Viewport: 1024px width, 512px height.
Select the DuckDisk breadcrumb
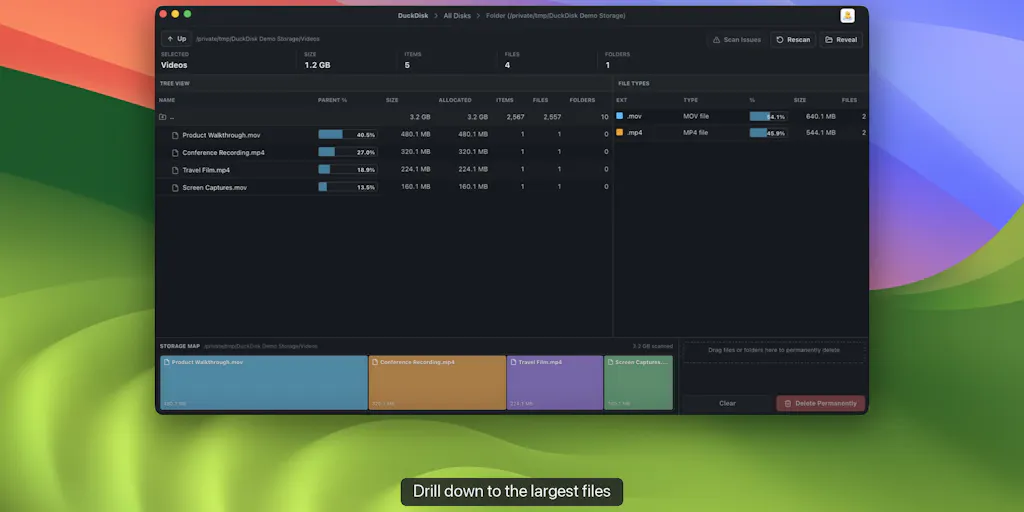click(x=413, y=16)
